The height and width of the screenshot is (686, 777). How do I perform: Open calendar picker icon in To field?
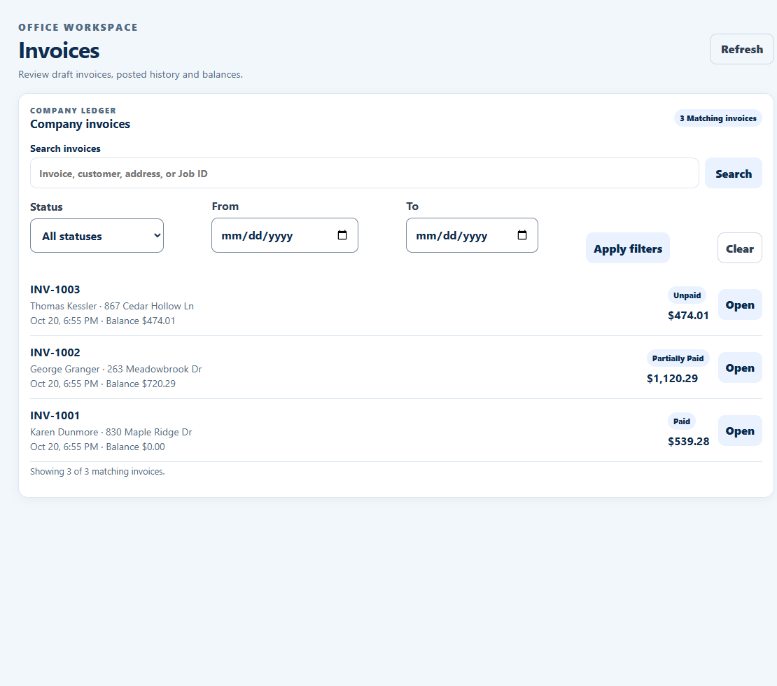tap(522, 235)
